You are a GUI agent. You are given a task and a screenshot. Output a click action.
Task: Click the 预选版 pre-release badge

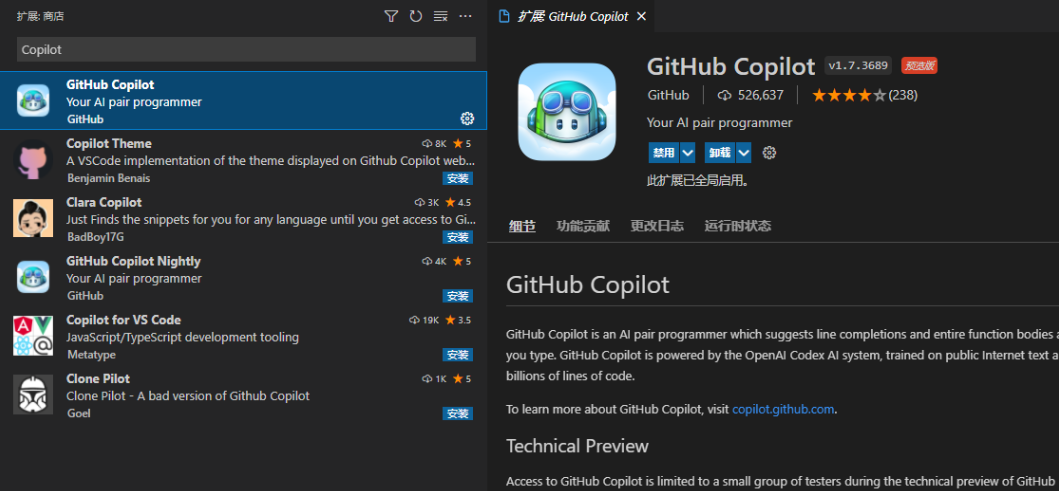[919, 66]
